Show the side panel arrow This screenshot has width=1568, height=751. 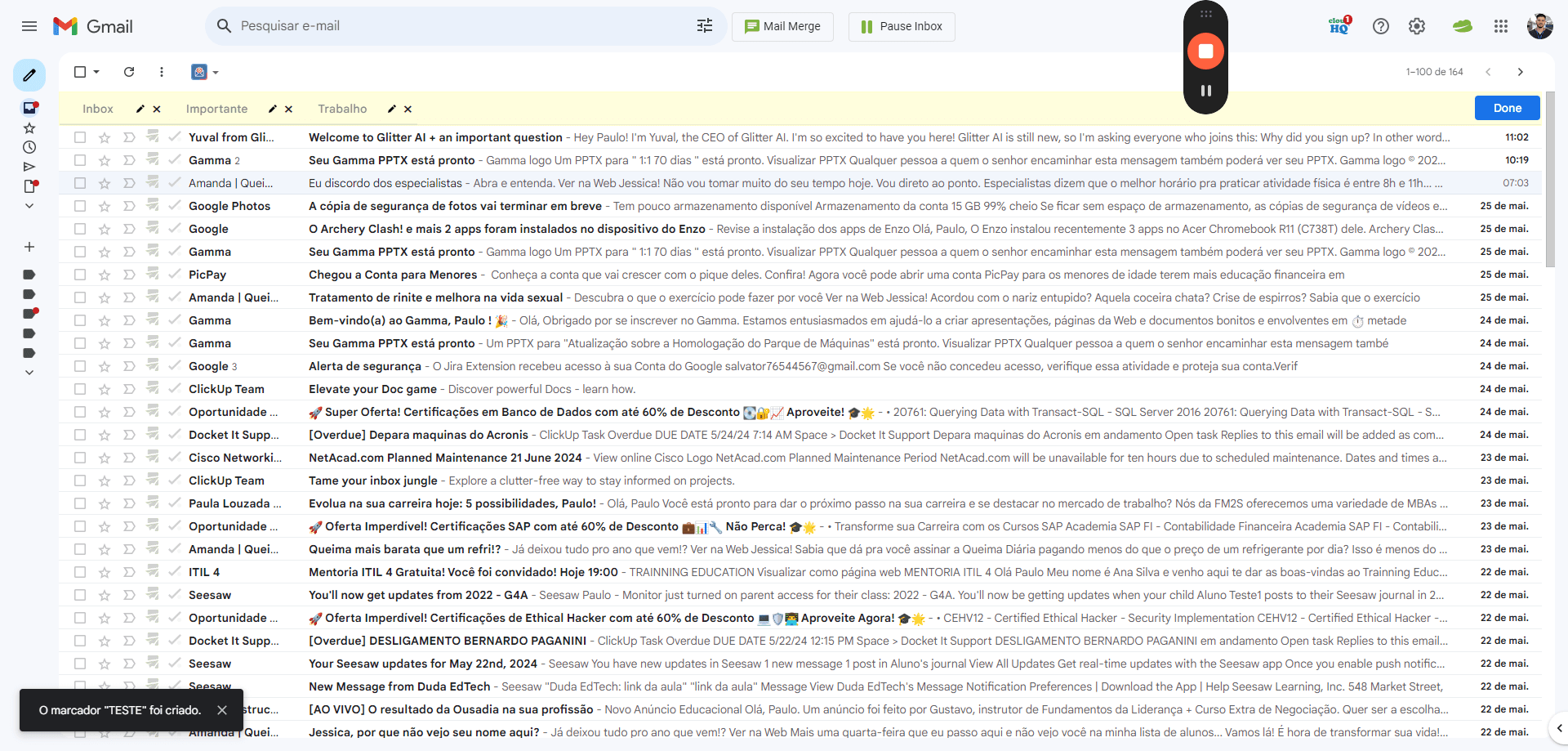[1559, 728]
